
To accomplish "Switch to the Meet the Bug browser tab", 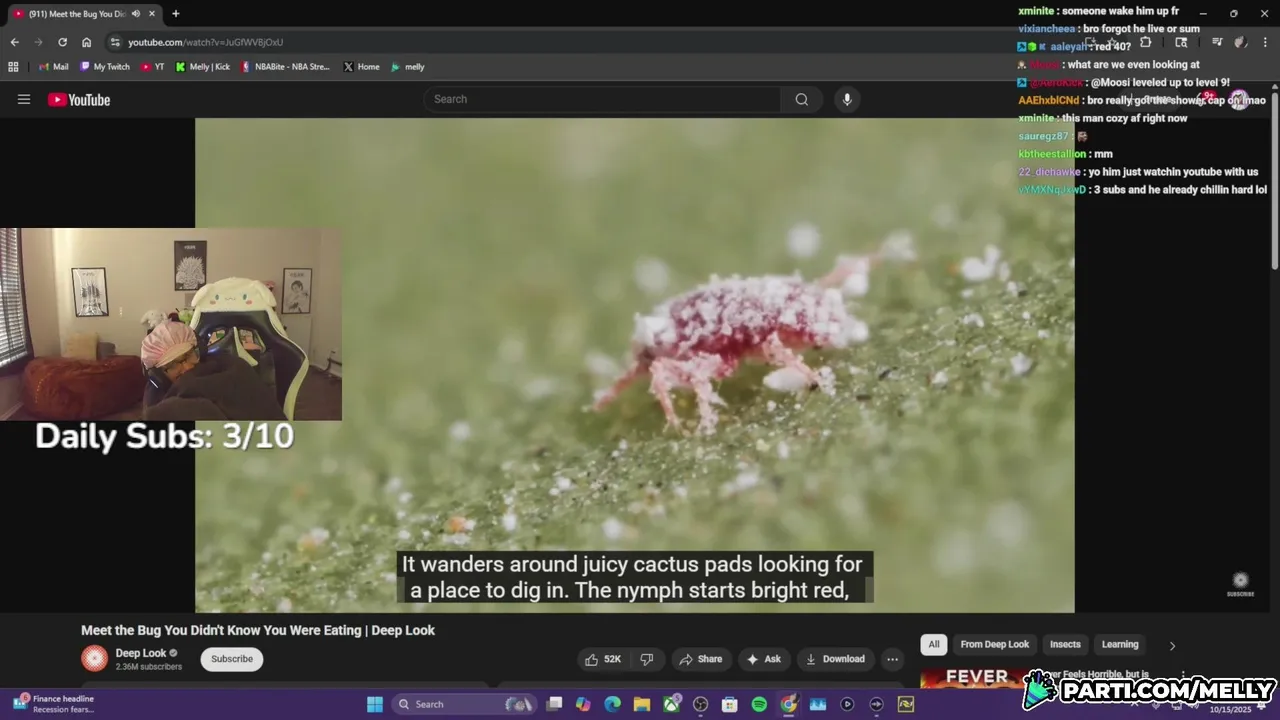I will 82,14.
